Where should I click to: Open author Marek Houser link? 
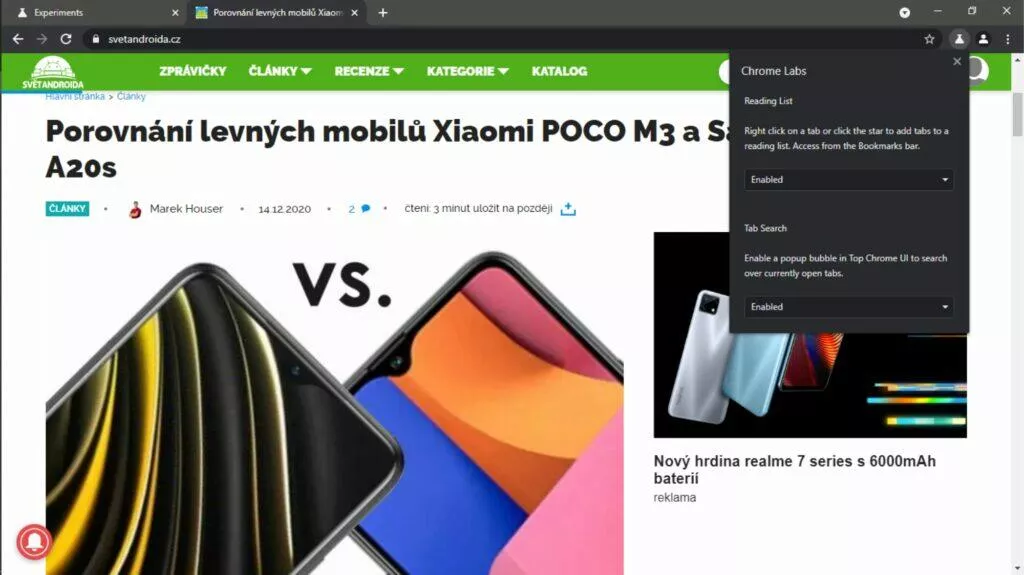pos(186,208)
